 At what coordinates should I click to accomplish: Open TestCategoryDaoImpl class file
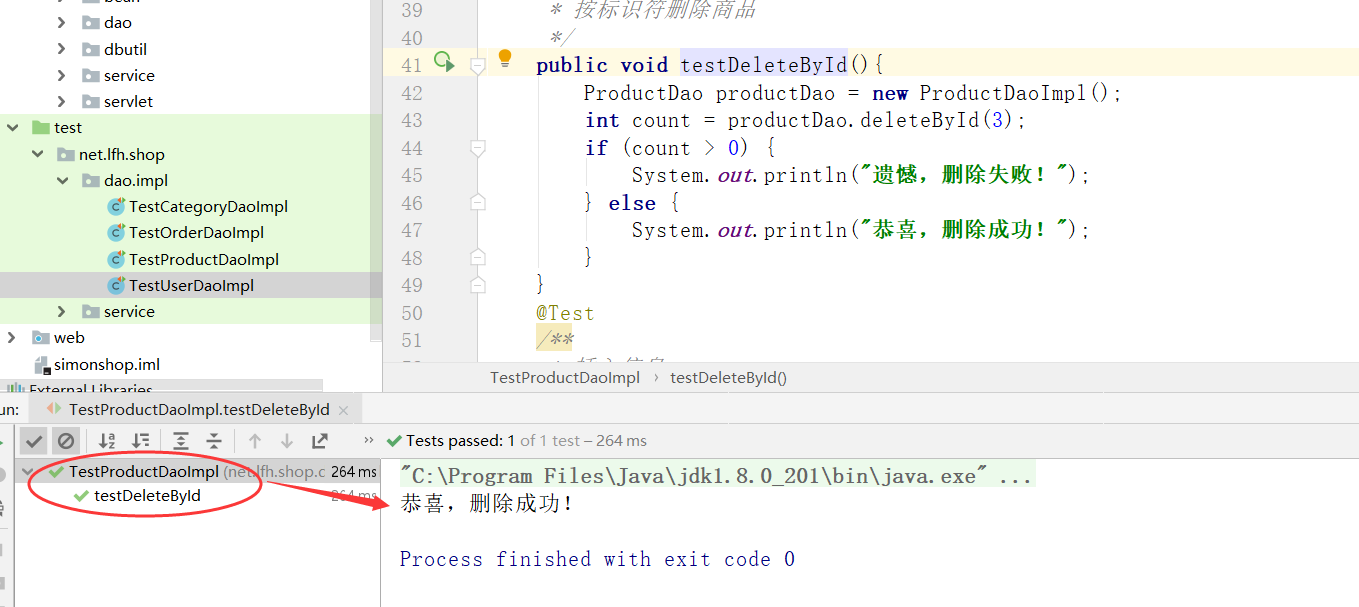[208, 207]
